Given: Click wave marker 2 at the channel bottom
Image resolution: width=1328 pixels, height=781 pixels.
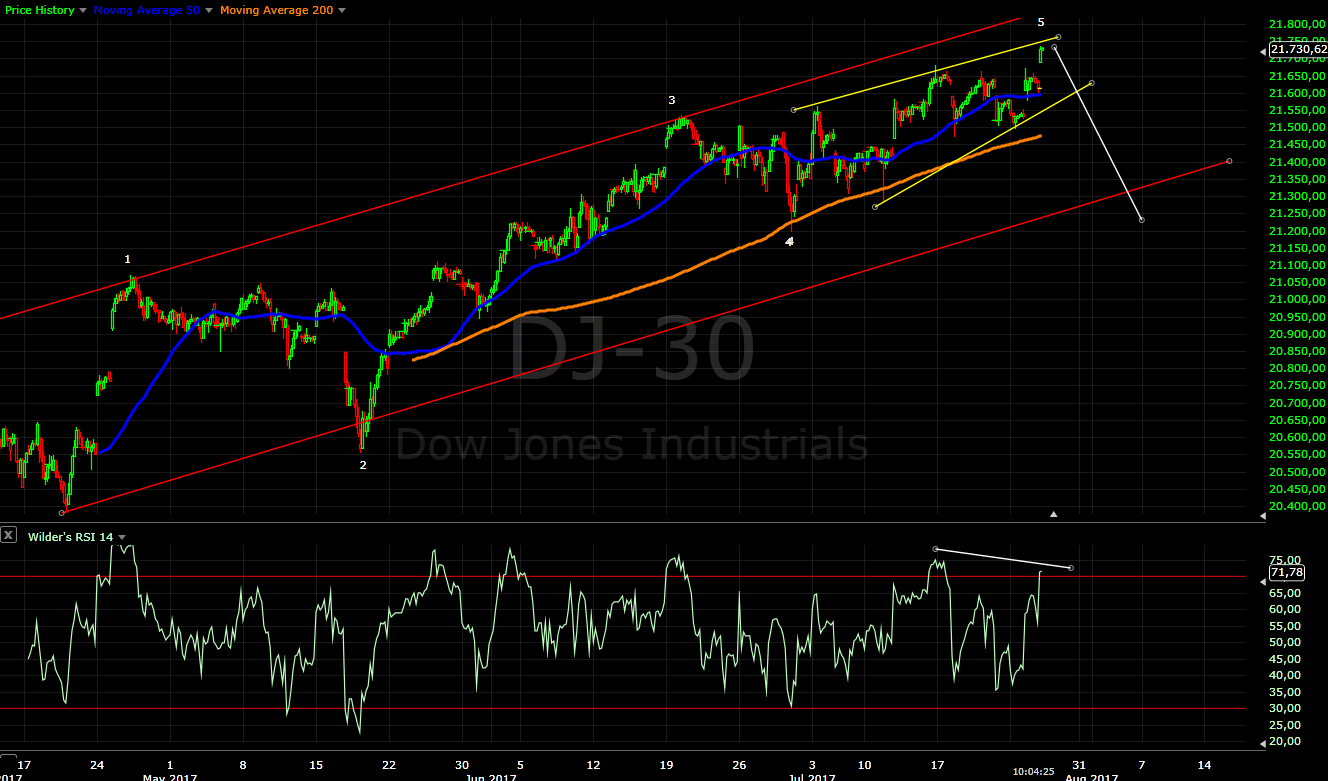Looking at the screenshot, I should pos(362,465).
